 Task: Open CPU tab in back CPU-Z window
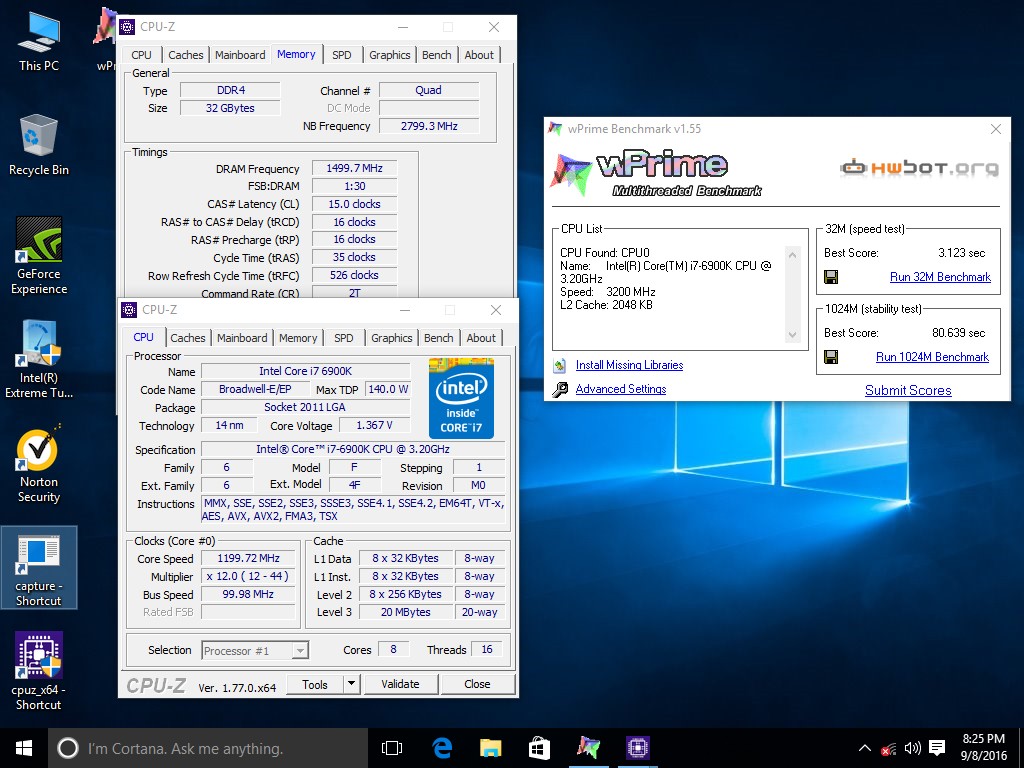141,55
